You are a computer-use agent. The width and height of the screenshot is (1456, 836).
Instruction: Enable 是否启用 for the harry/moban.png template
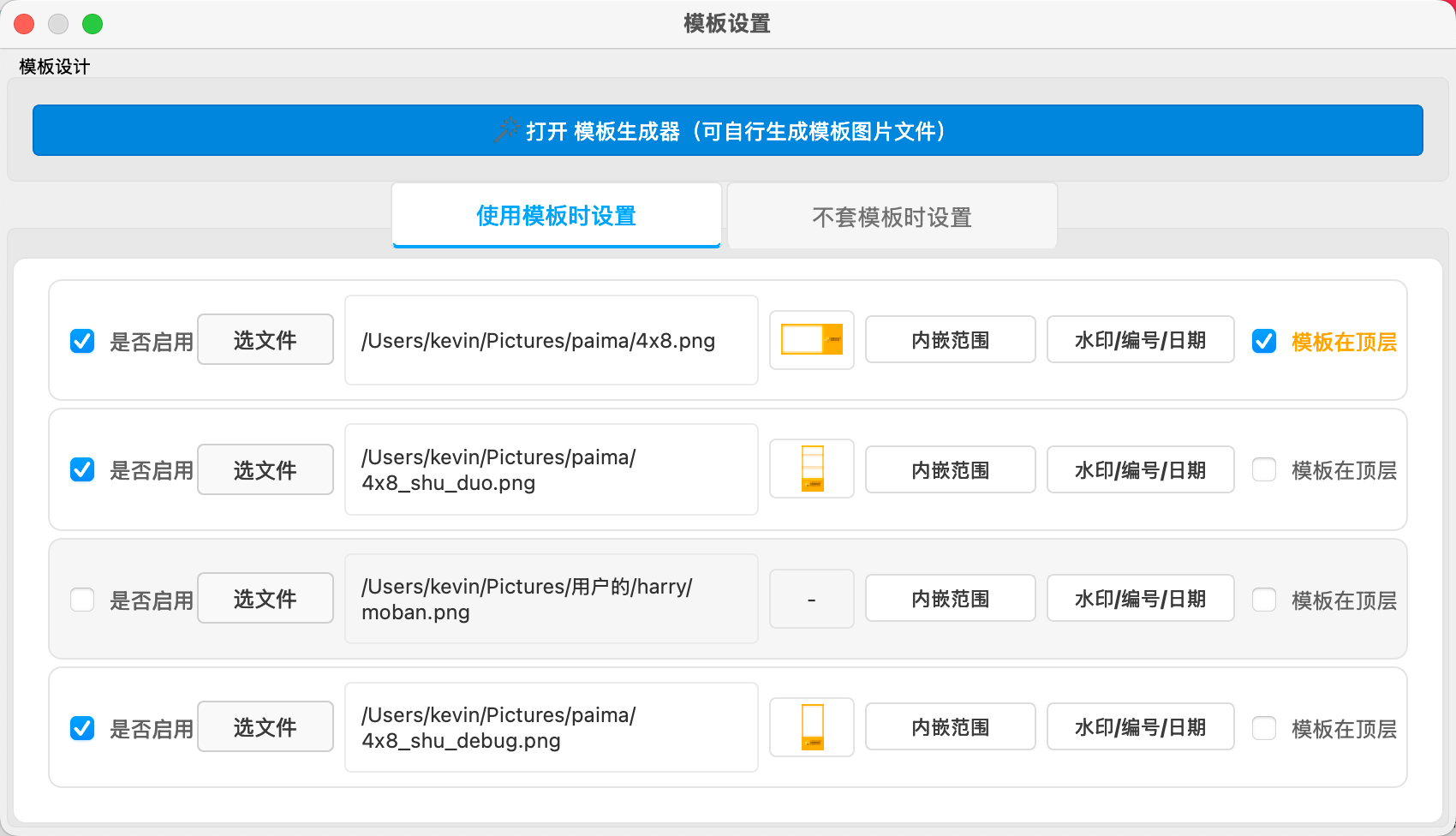click(x=82, y=600)
